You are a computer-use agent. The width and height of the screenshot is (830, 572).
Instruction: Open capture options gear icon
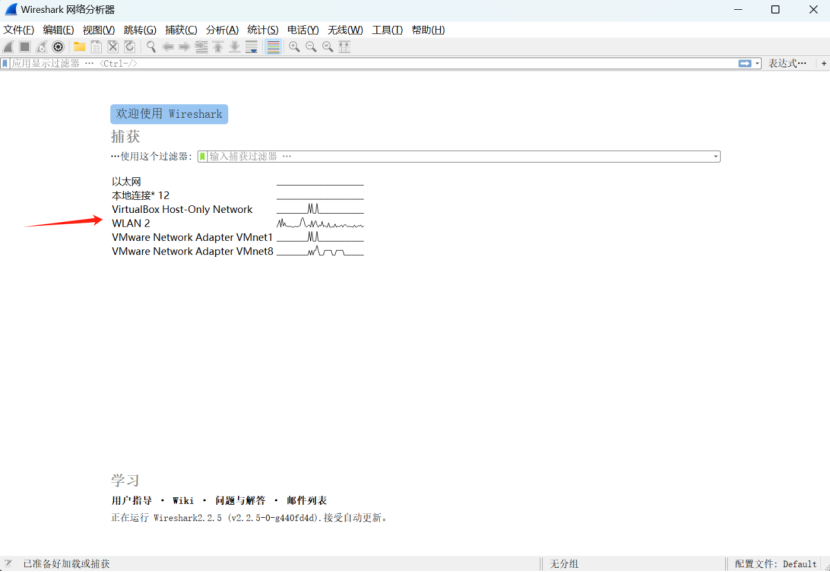58,47
